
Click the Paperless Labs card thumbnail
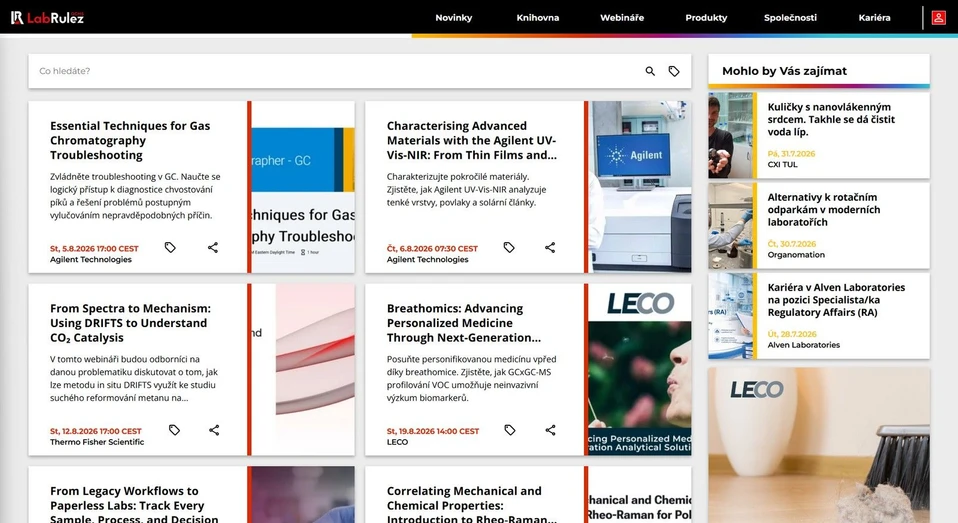(303, 495)
